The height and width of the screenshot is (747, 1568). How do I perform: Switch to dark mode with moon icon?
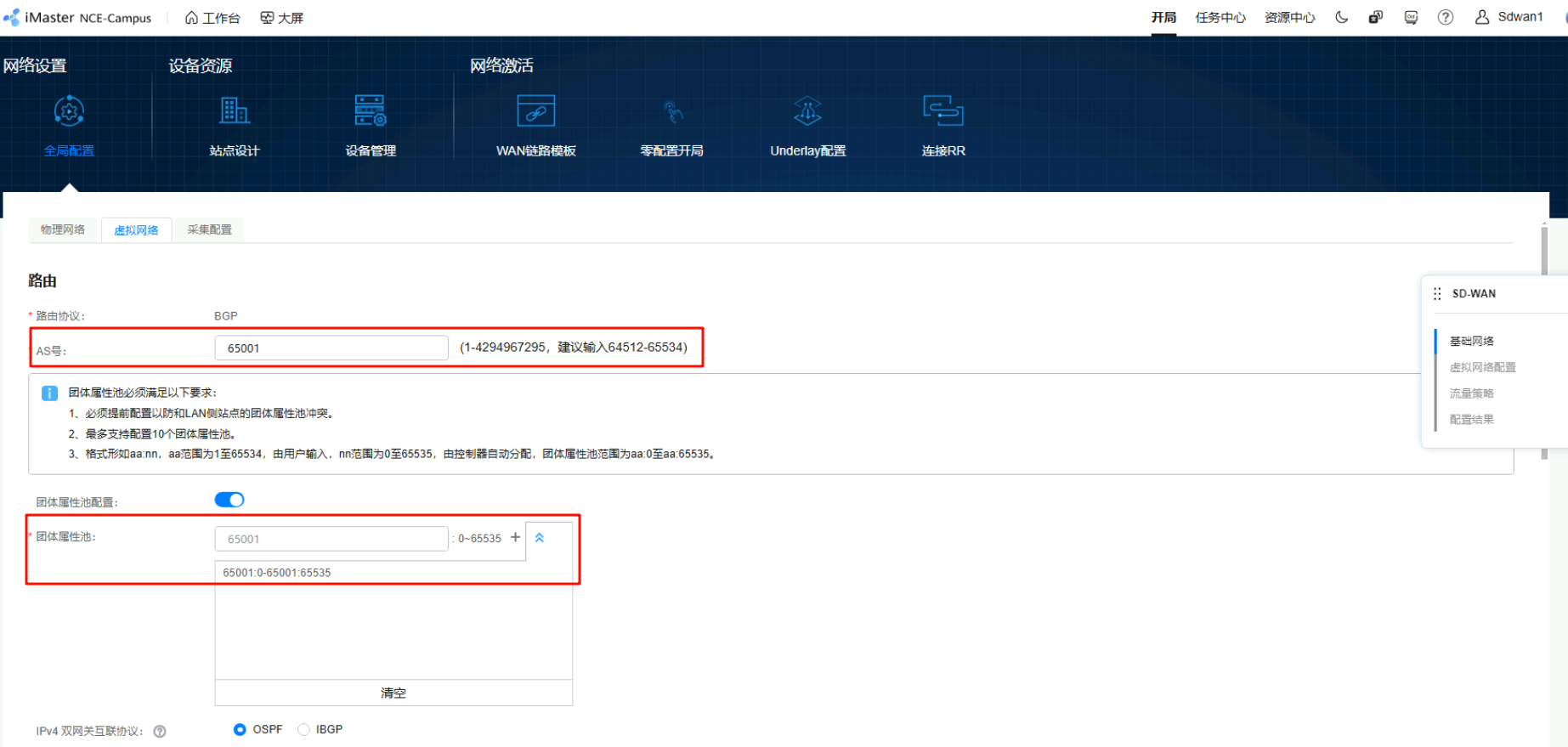point(1342,17)
